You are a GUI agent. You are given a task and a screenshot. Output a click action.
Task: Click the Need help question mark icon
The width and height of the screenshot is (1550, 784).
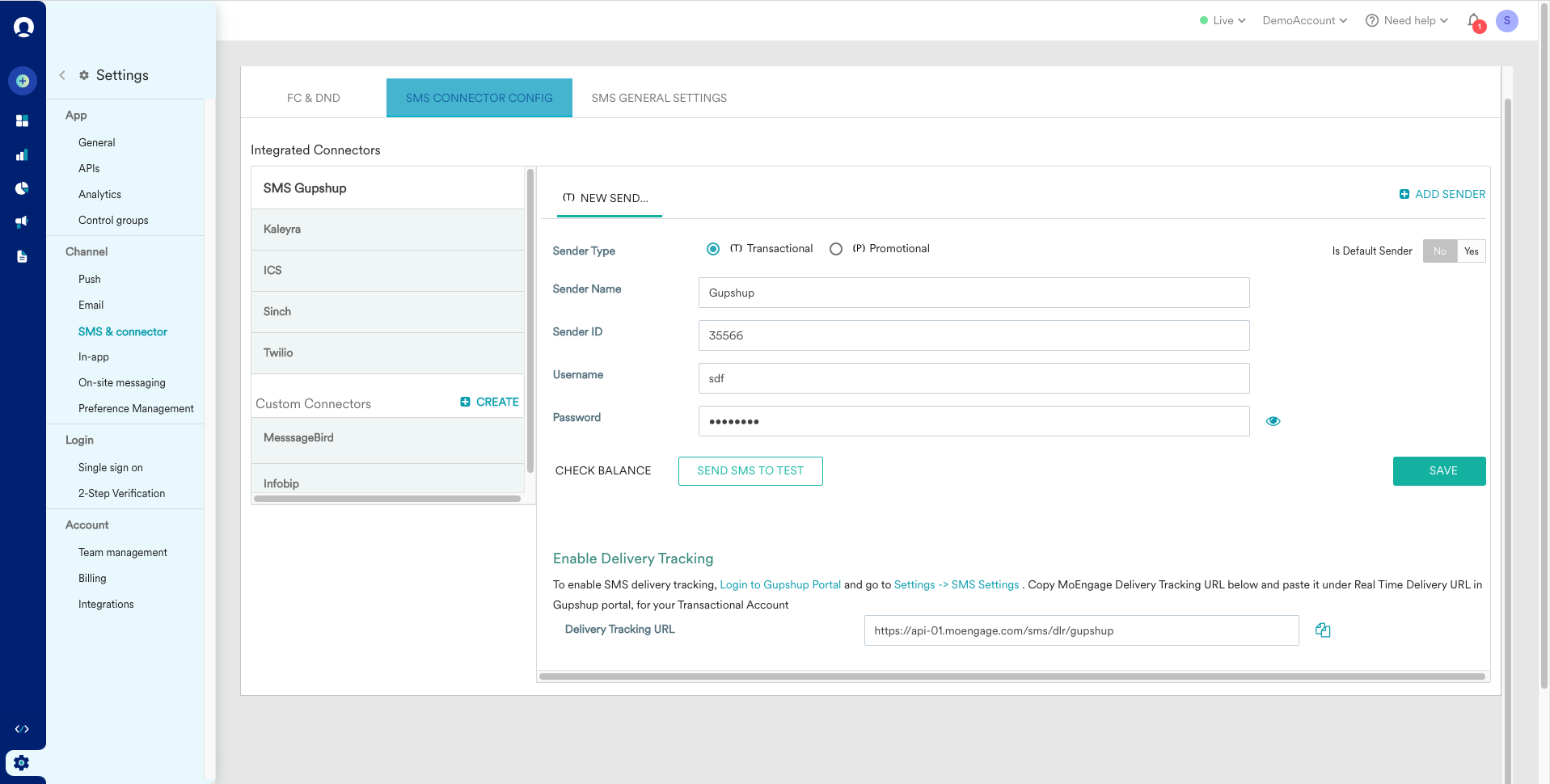point(1371,21)
